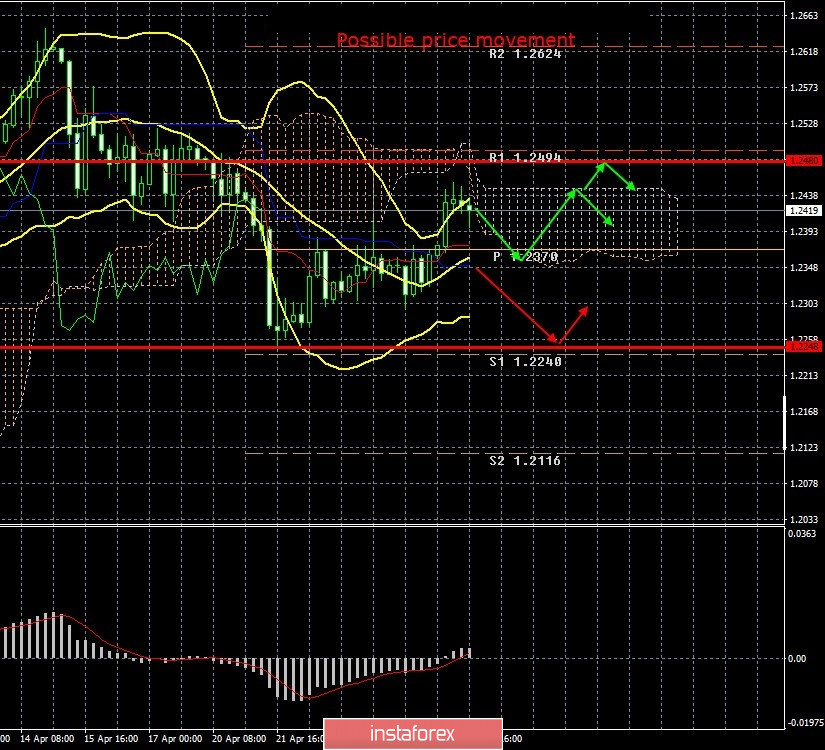This screenshot has height=750, width=825.
Task: Click the 1.2078 price axis value
Action: [804, 484]
